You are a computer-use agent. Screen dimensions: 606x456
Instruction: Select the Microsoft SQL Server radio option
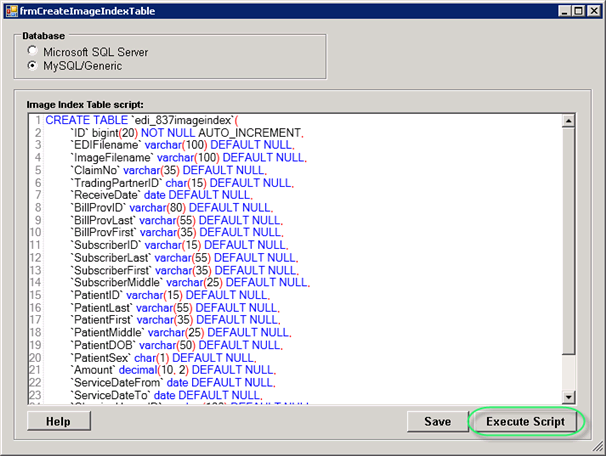[x=33, y=50]
